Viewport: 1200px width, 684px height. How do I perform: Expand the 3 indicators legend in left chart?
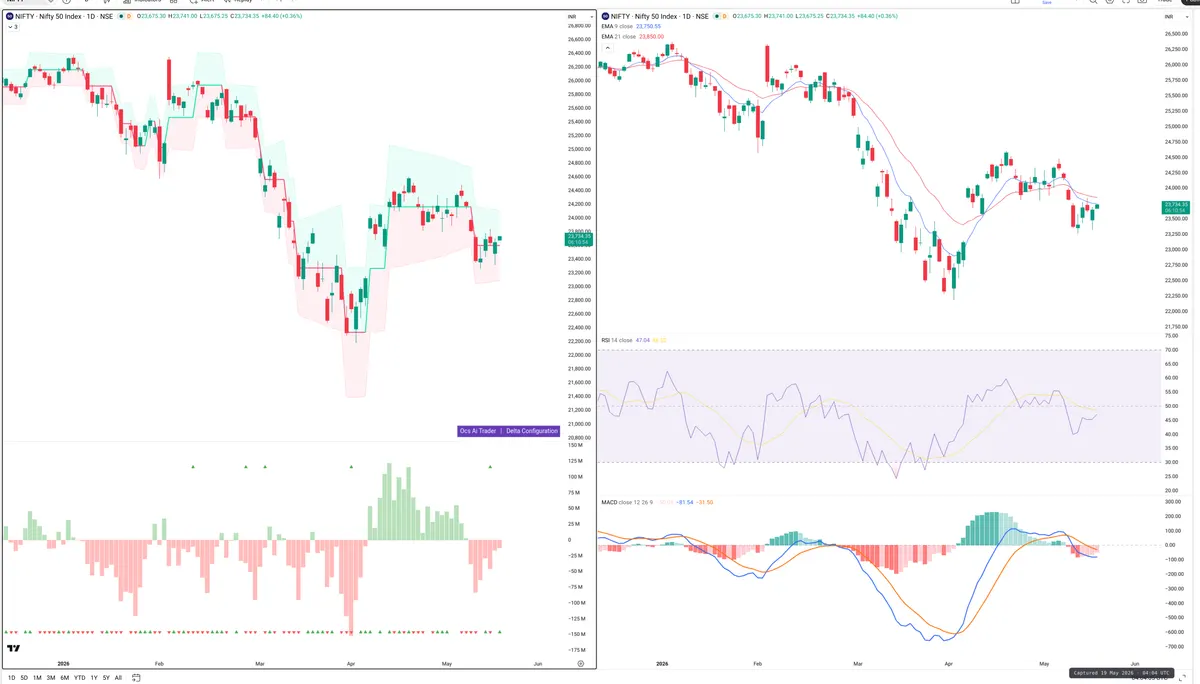pyautogui.click(x=12, y=28)
